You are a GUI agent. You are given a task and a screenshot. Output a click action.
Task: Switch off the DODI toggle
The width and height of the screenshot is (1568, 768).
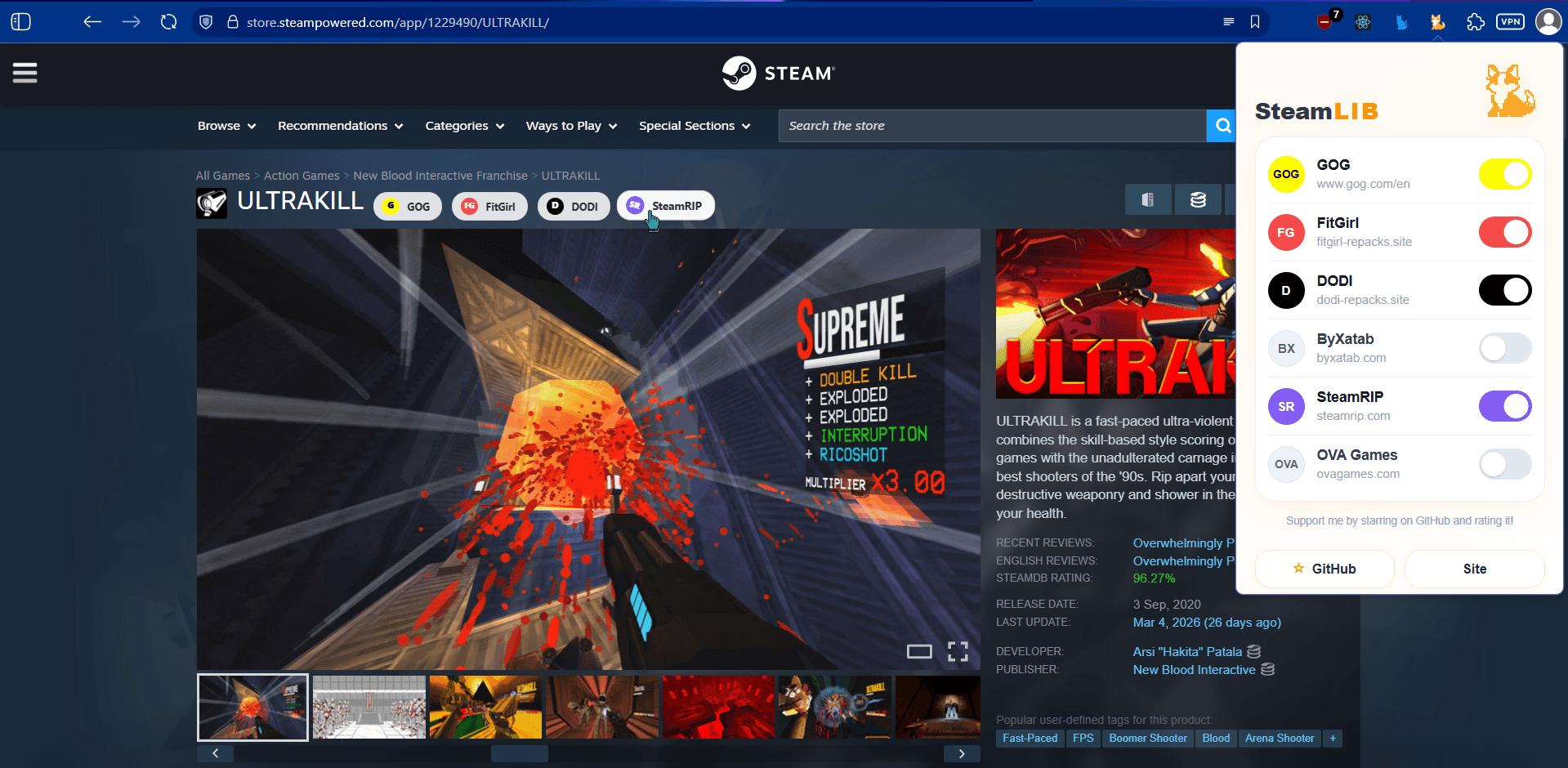pos(1505,290)
